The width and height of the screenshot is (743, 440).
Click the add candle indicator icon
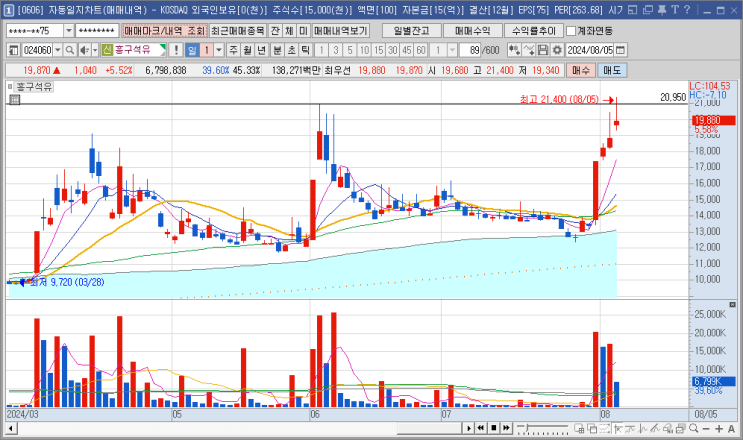click(x=514, y=50)
